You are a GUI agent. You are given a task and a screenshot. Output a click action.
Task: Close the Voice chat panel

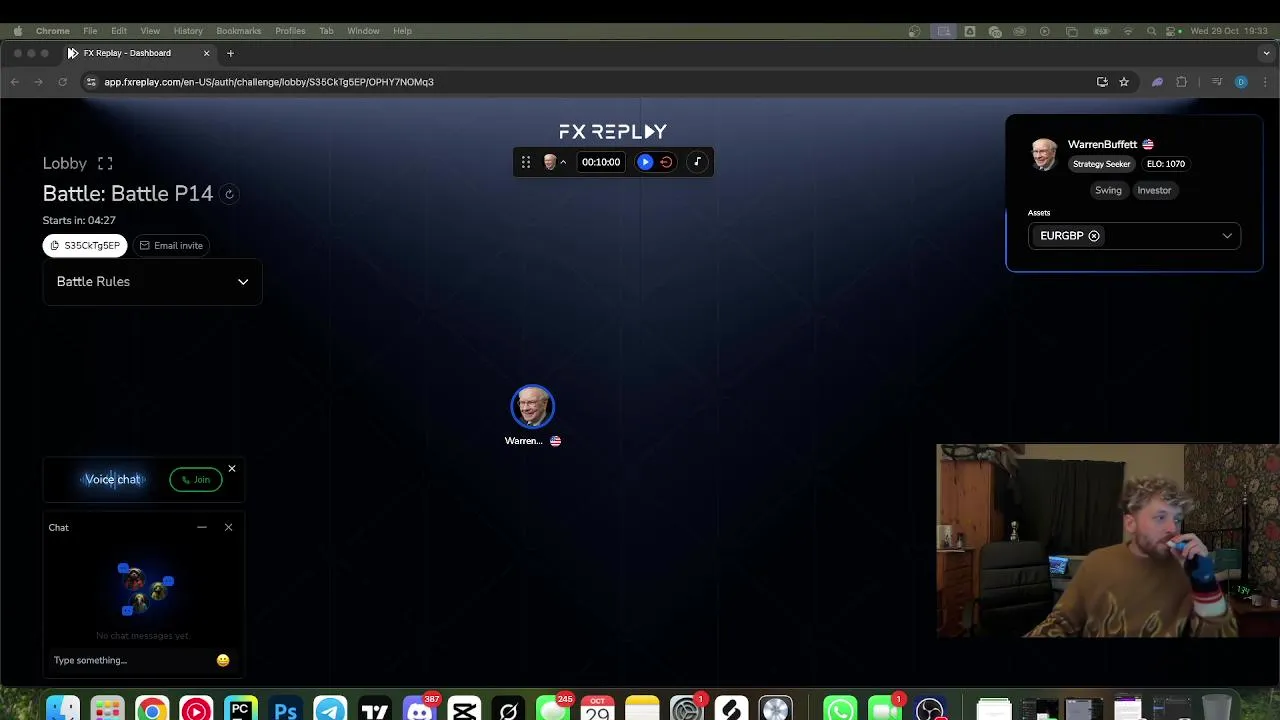click(x=232, y=468)
